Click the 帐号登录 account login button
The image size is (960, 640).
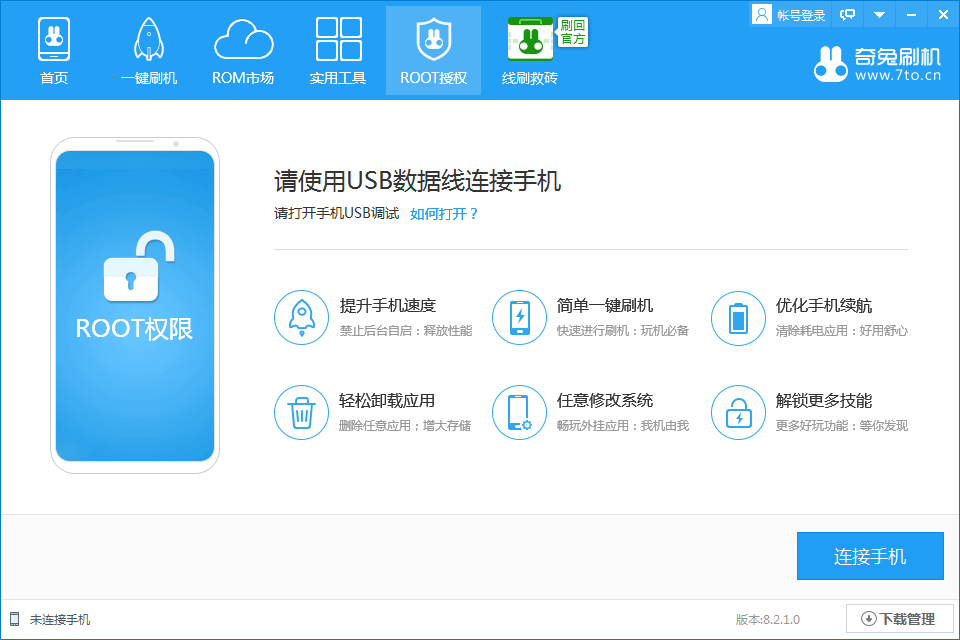point(789,15)
